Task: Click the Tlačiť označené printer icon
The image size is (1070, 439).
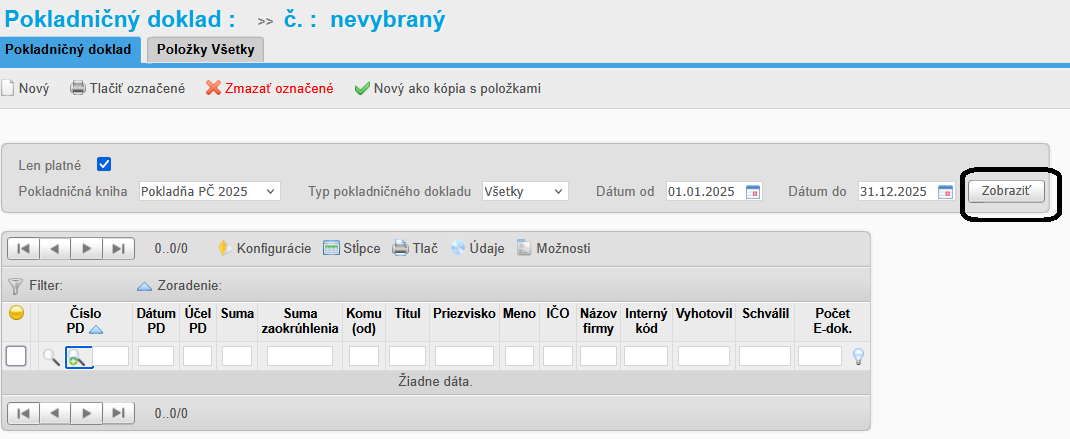Action: coord(78,88)
